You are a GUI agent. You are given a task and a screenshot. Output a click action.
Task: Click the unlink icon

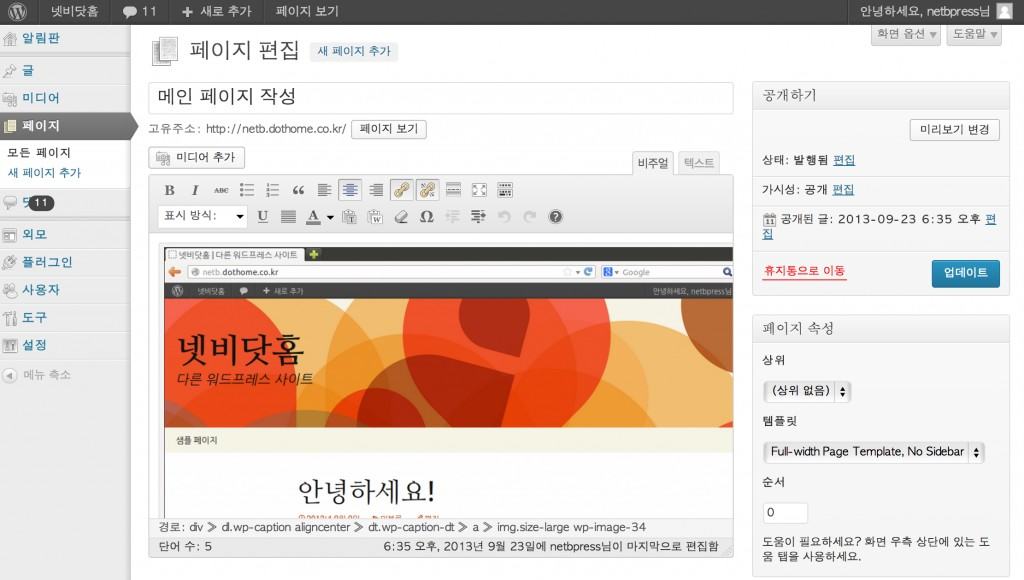pyautogui.click(x=427, y=190)
